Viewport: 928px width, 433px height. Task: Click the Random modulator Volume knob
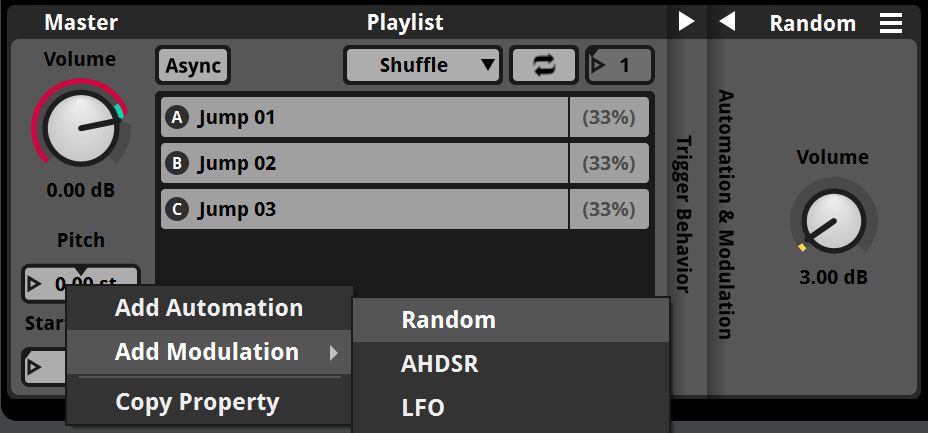(x=832, y=220)
